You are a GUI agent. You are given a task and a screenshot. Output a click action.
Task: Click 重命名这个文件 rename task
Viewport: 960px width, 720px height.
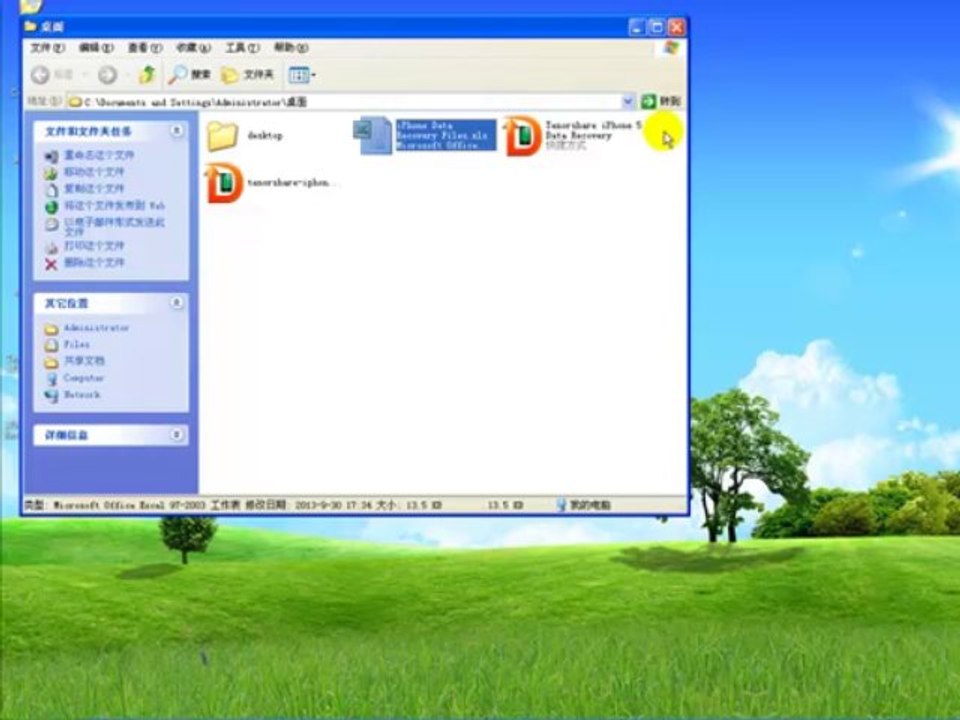pos(89,156)
